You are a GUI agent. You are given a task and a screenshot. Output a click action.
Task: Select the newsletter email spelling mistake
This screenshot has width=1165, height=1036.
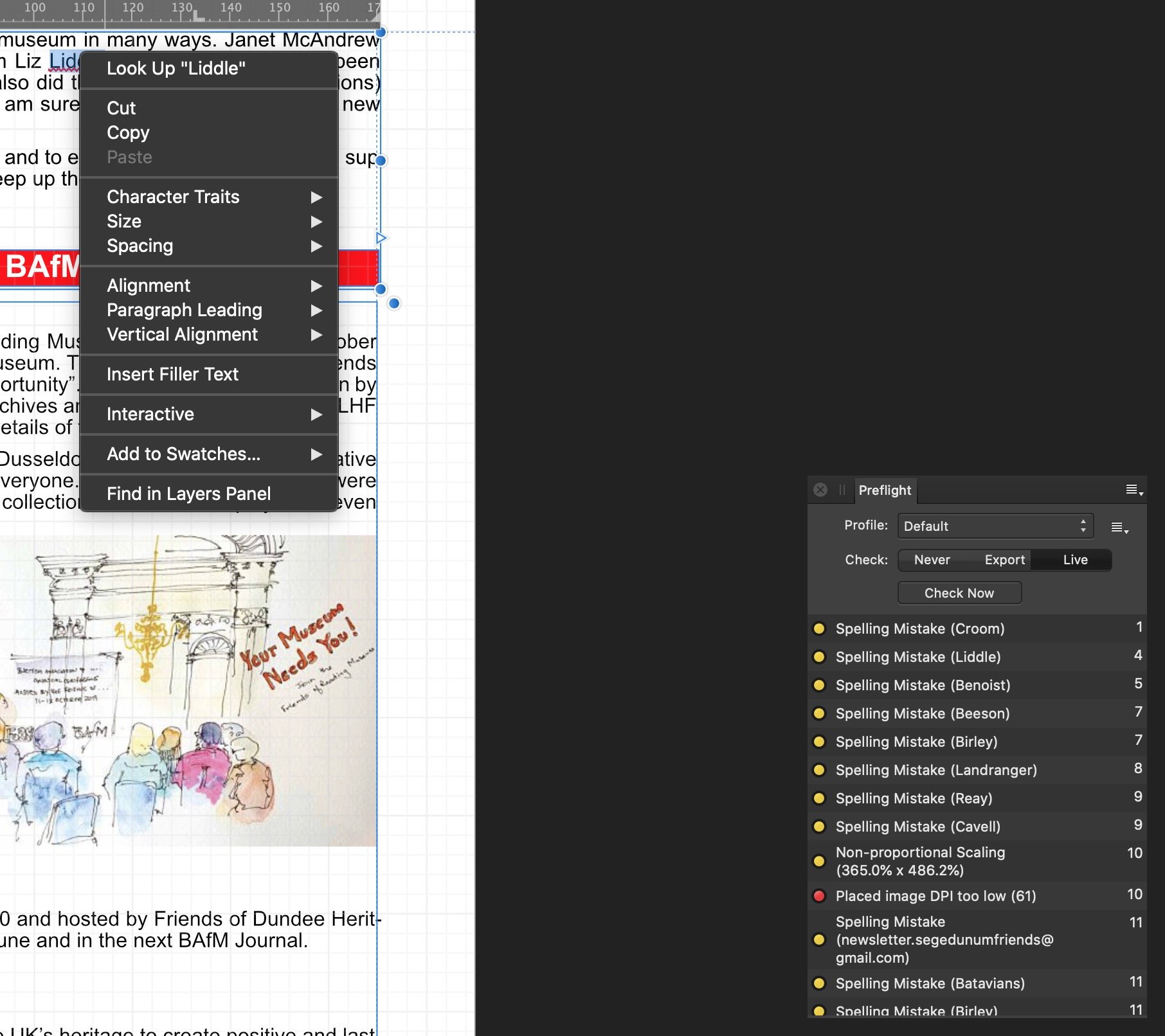(977, 940)
